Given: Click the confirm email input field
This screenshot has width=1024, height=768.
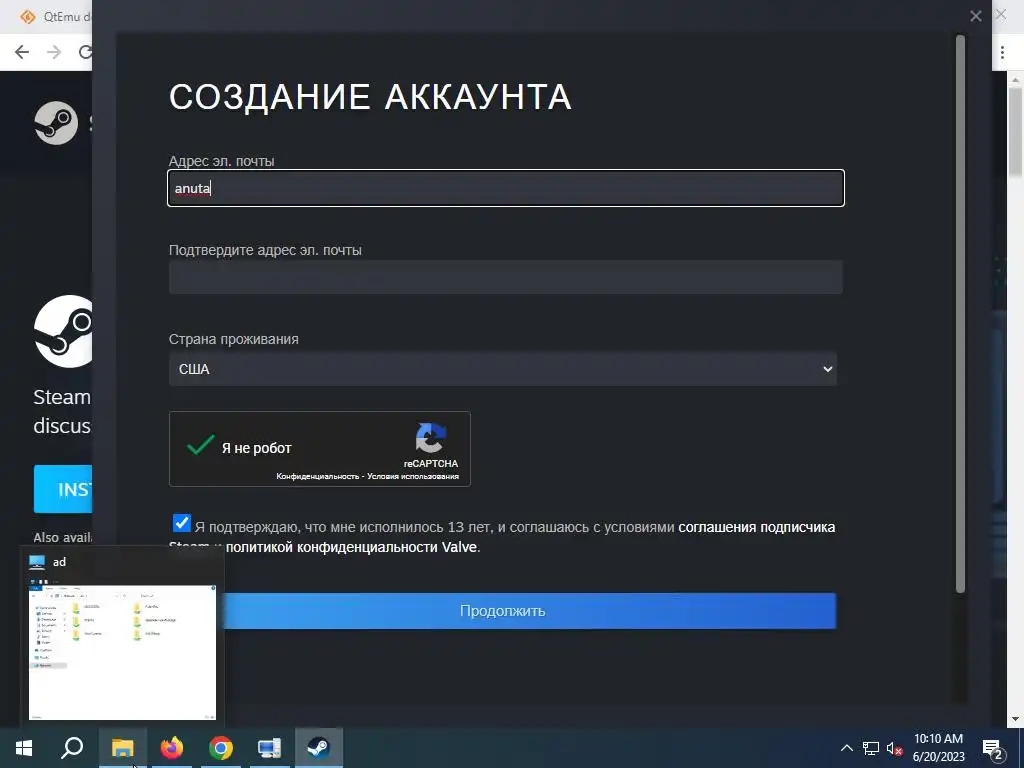Looking at the screenshot, I should [x=505, y=277].
